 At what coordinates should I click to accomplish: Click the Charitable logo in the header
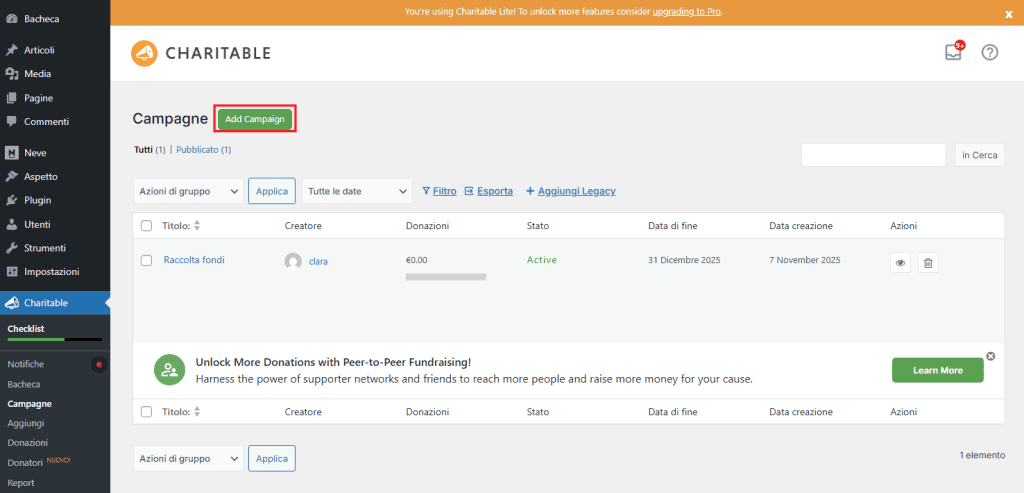[x=201, y=53]
